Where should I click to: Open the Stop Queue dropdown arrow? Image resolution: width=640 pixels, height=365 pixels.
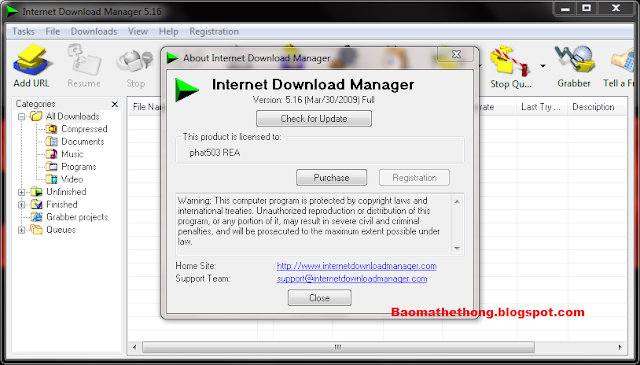pos(543,66)
